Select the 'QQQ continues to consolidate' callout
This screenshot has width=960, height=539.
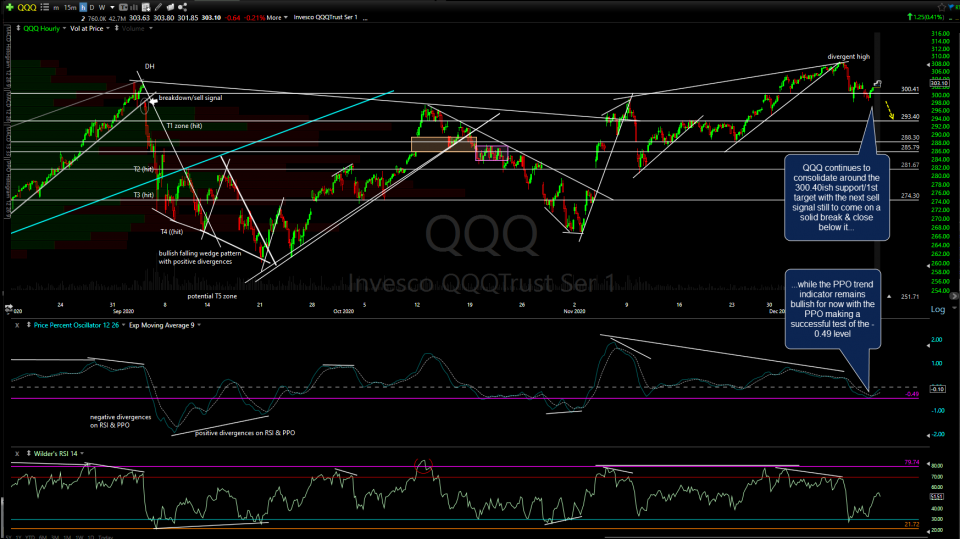[836, 197]
